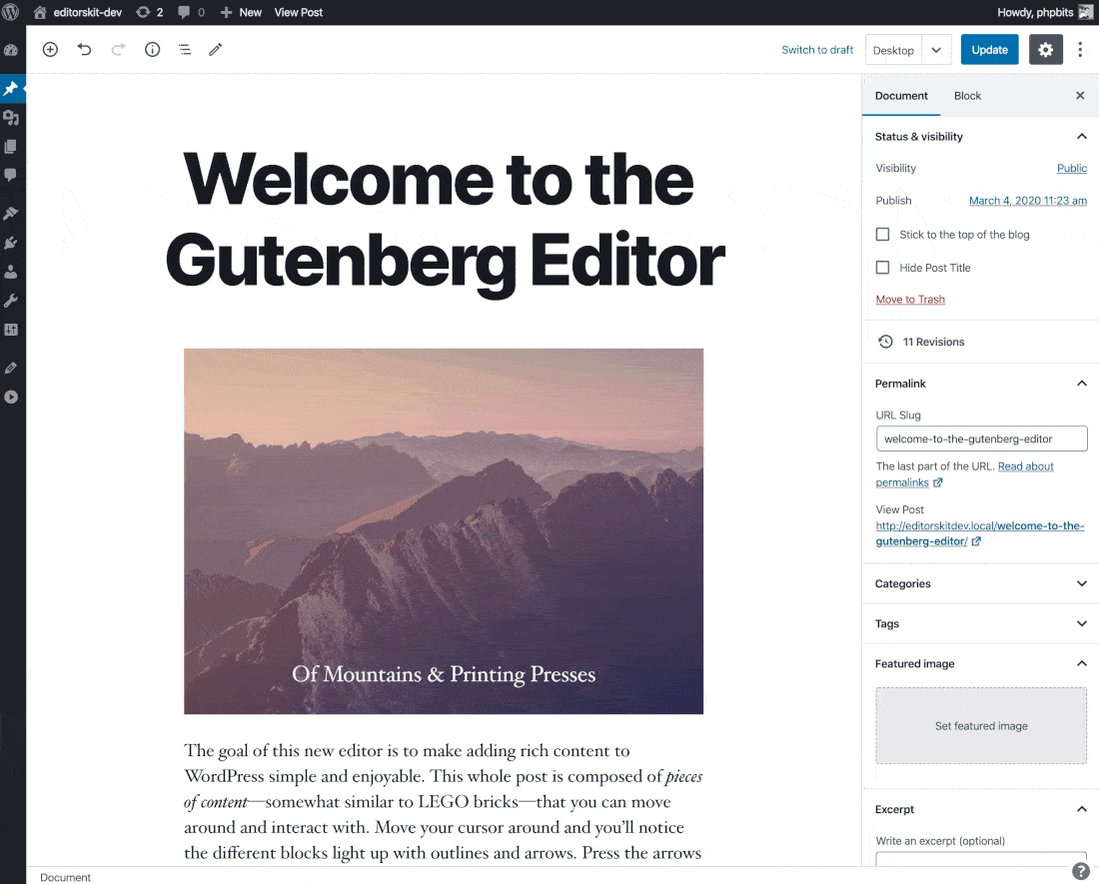Change visibility via the Public link
The image size is (1099, 884).
point(1072,168)
